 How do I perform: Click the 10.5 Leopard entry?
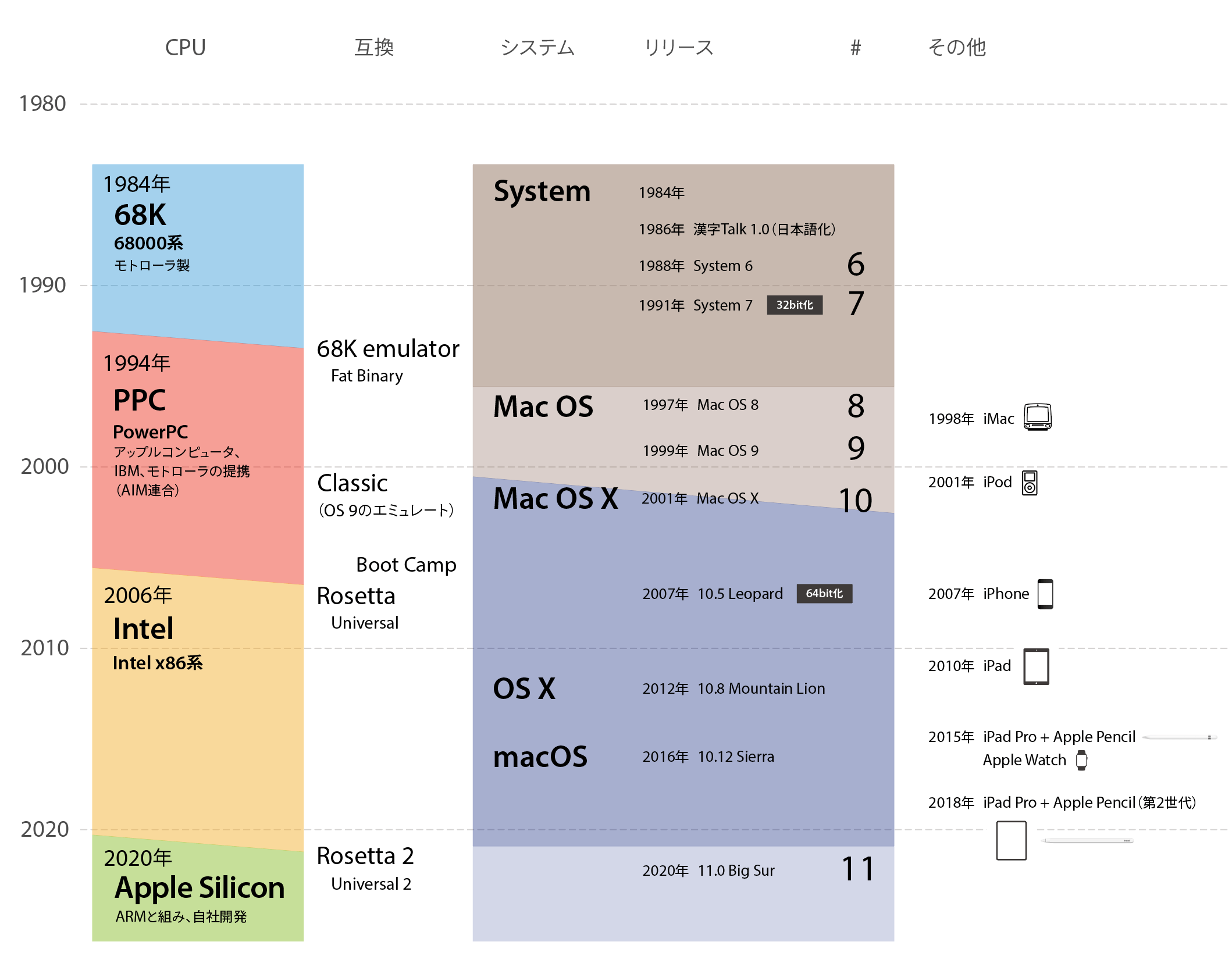740,594
